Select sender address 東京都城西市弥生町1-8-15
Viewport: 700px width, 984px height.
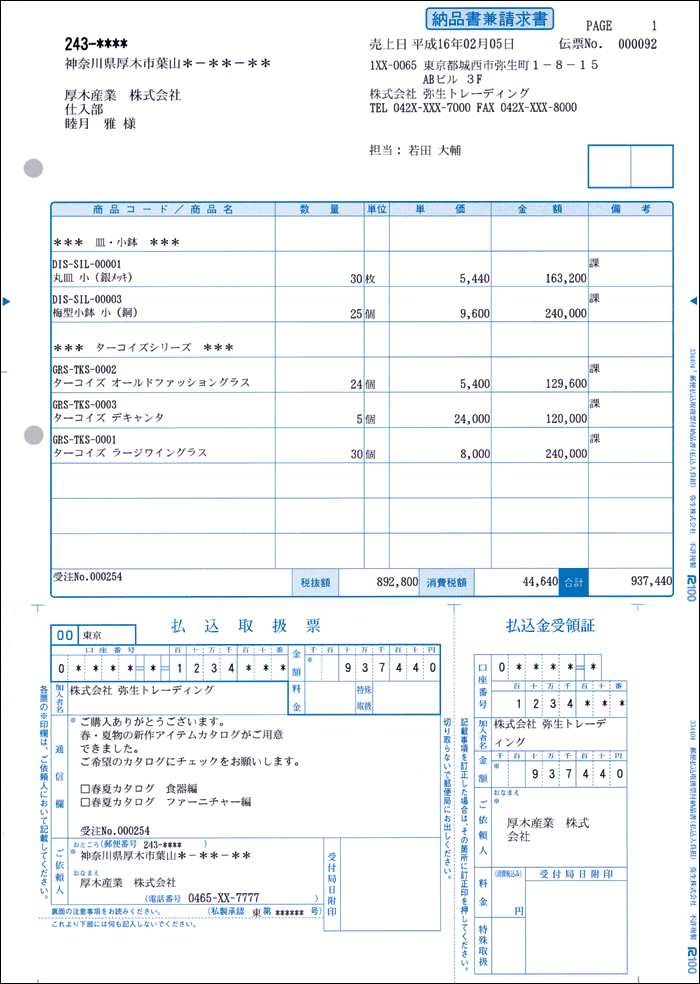(511, 65)
